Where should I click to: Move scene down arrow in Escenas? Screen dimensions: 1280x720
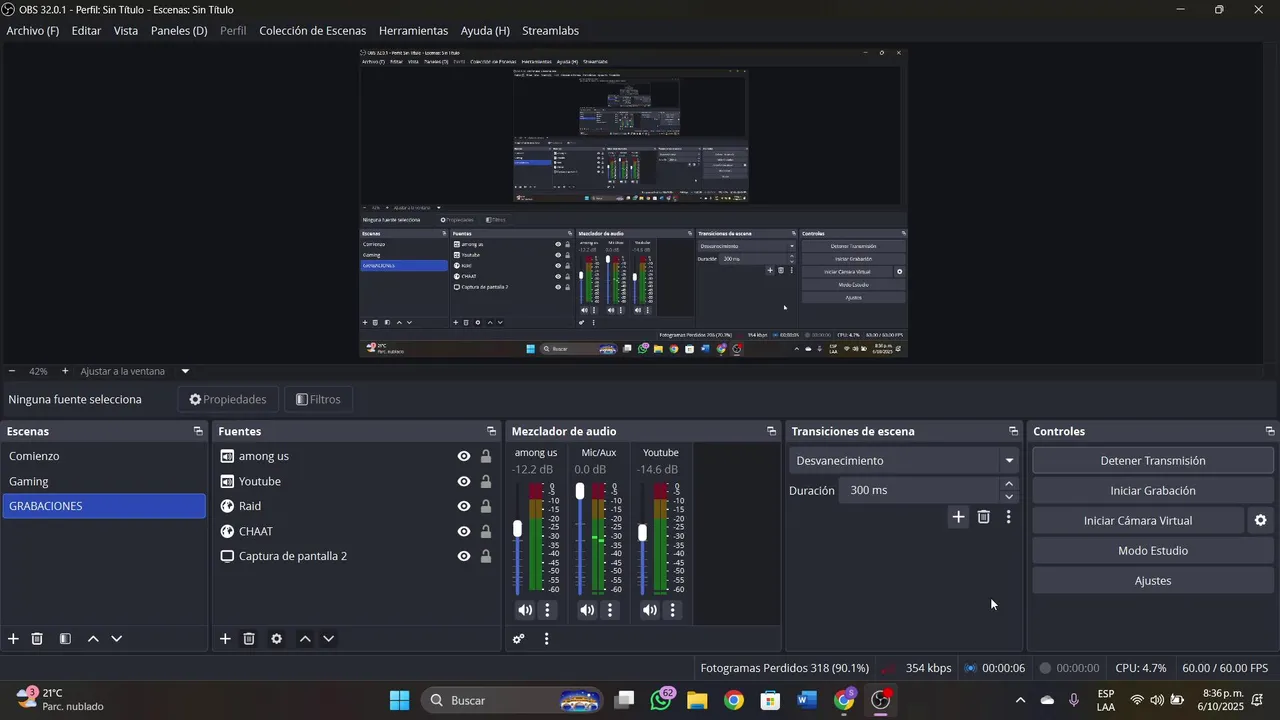[x=116, y=639]
